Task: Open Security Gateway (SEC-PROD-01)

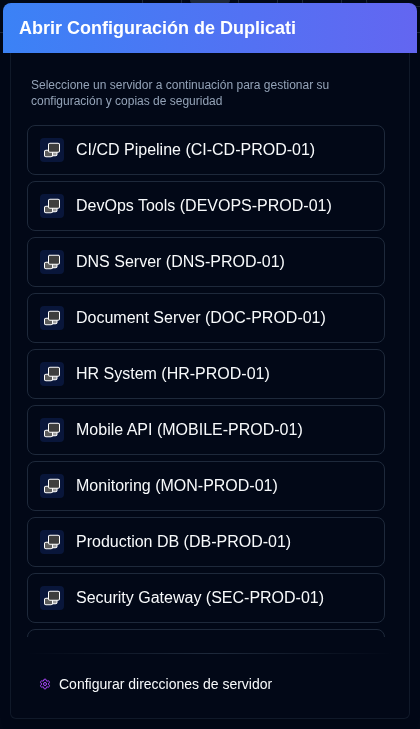Action: 206,598
